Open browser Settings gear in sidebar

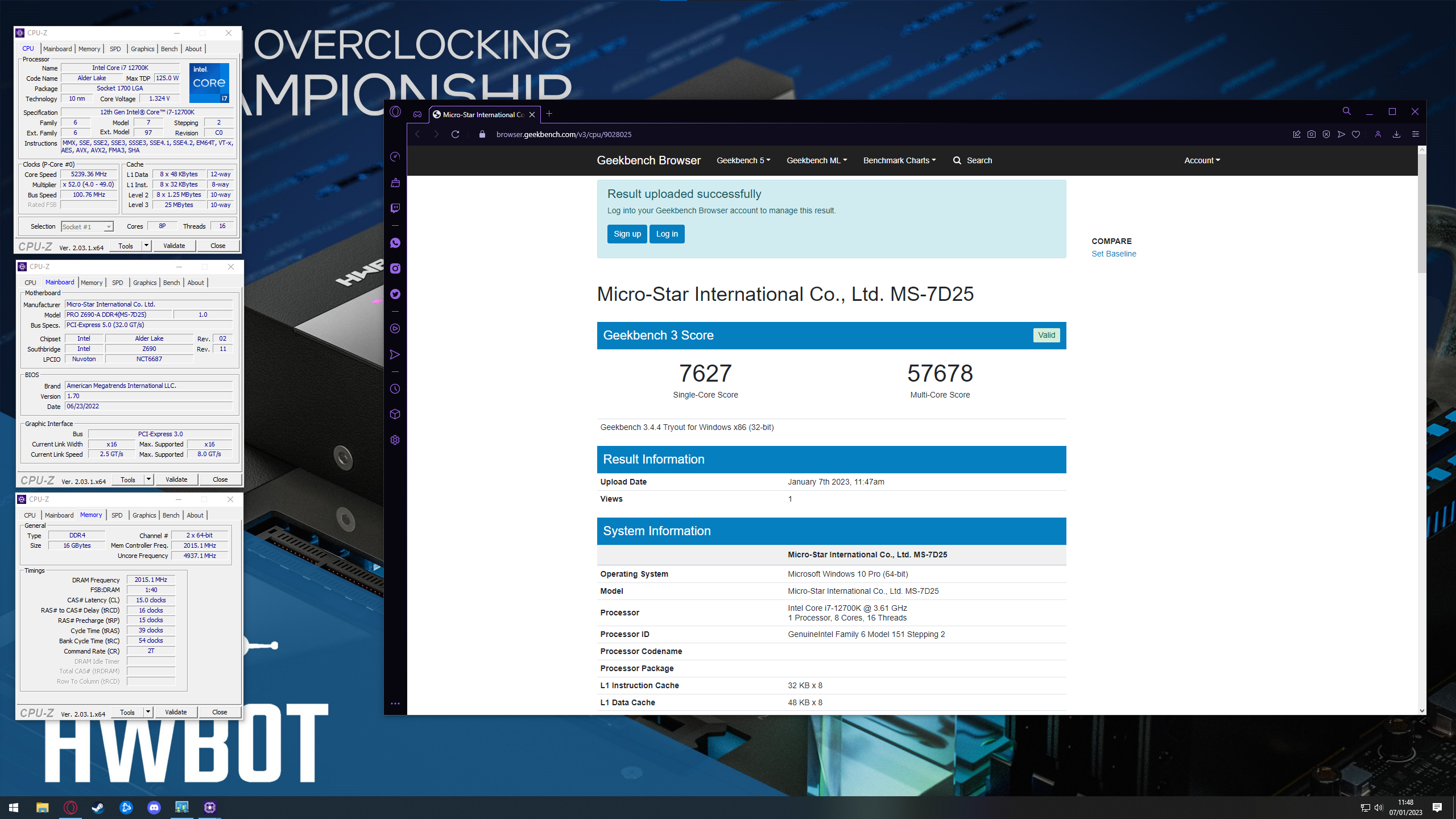(395, 440)
